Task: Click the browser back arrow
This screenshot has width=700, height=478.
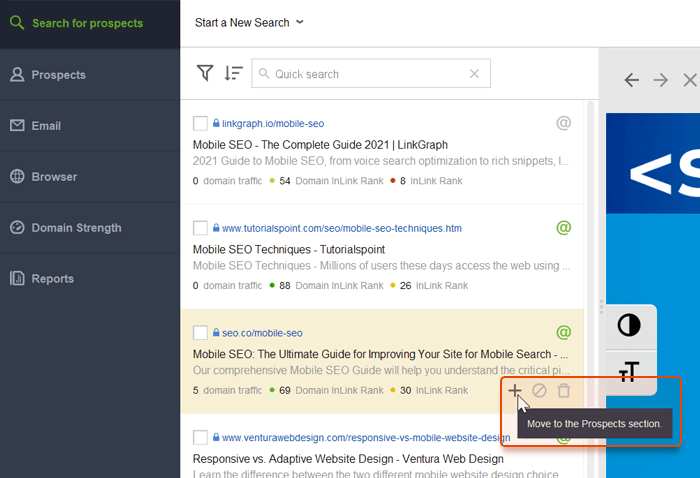Action: (x=631, y=80)
